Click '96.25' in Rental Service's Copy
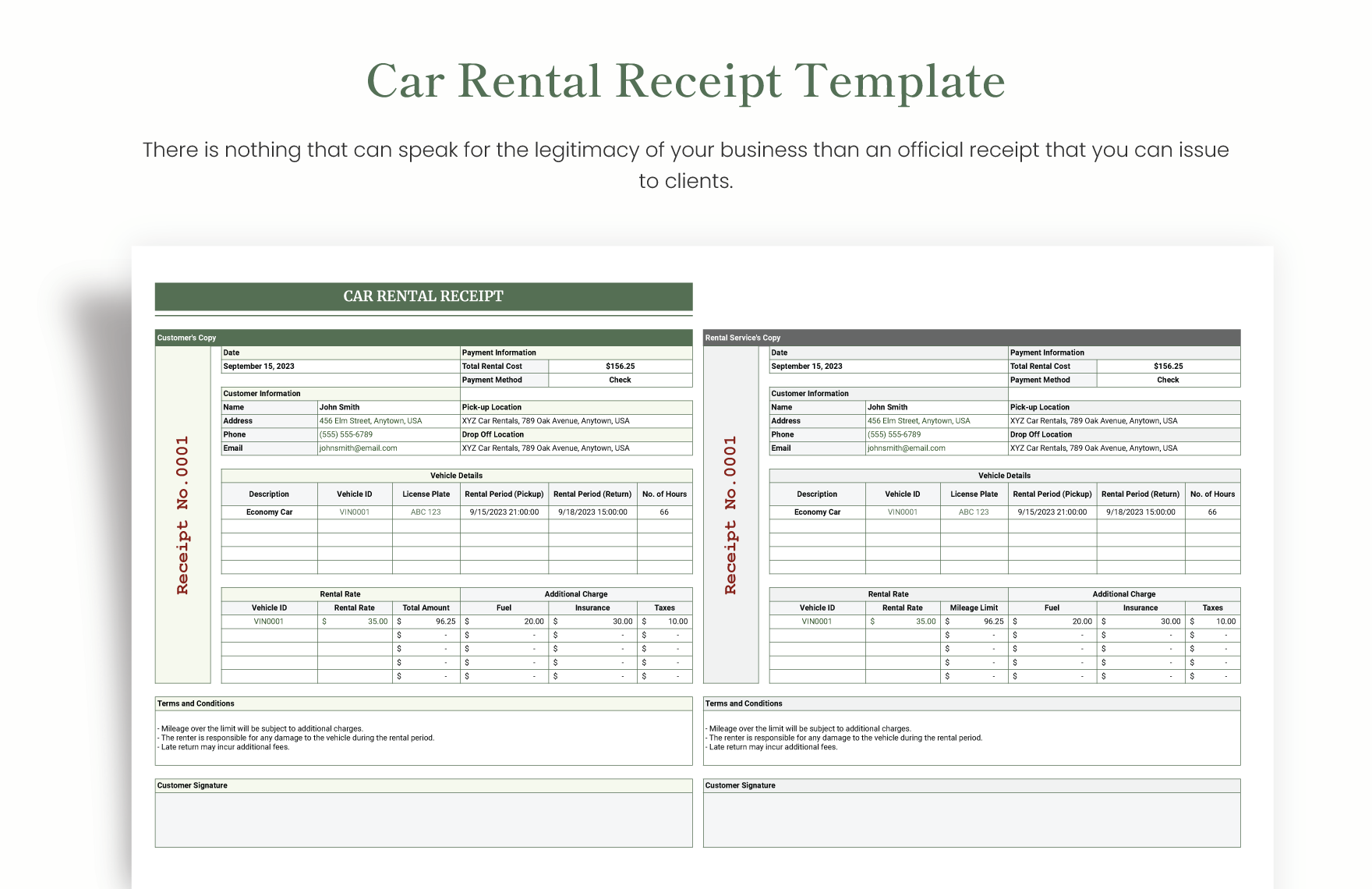The image size is (1372, 889). tap(994, 622)
